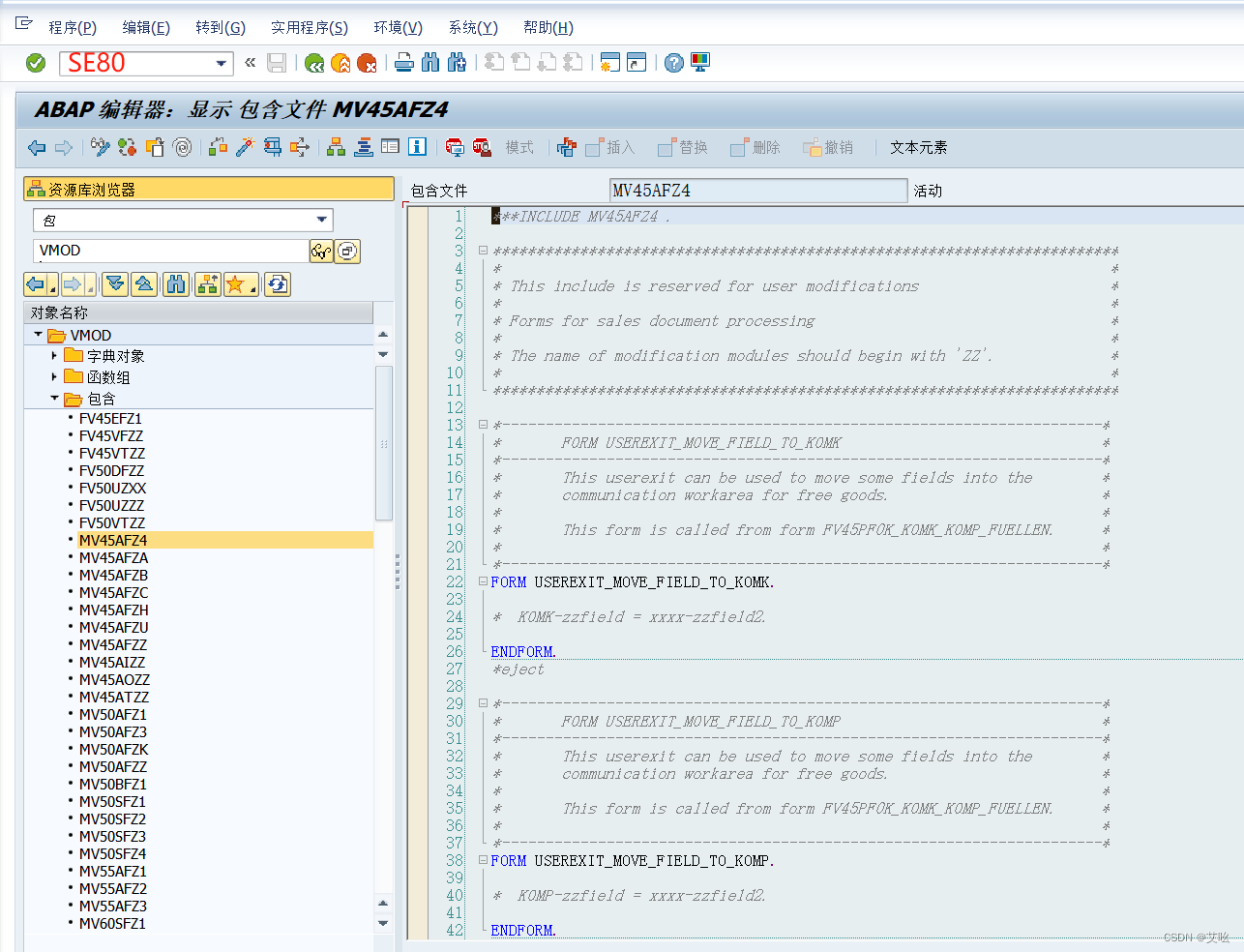Click the gray Save disk icon
Viewport: 1244px width, 952px height.
[x=277, y=63]
